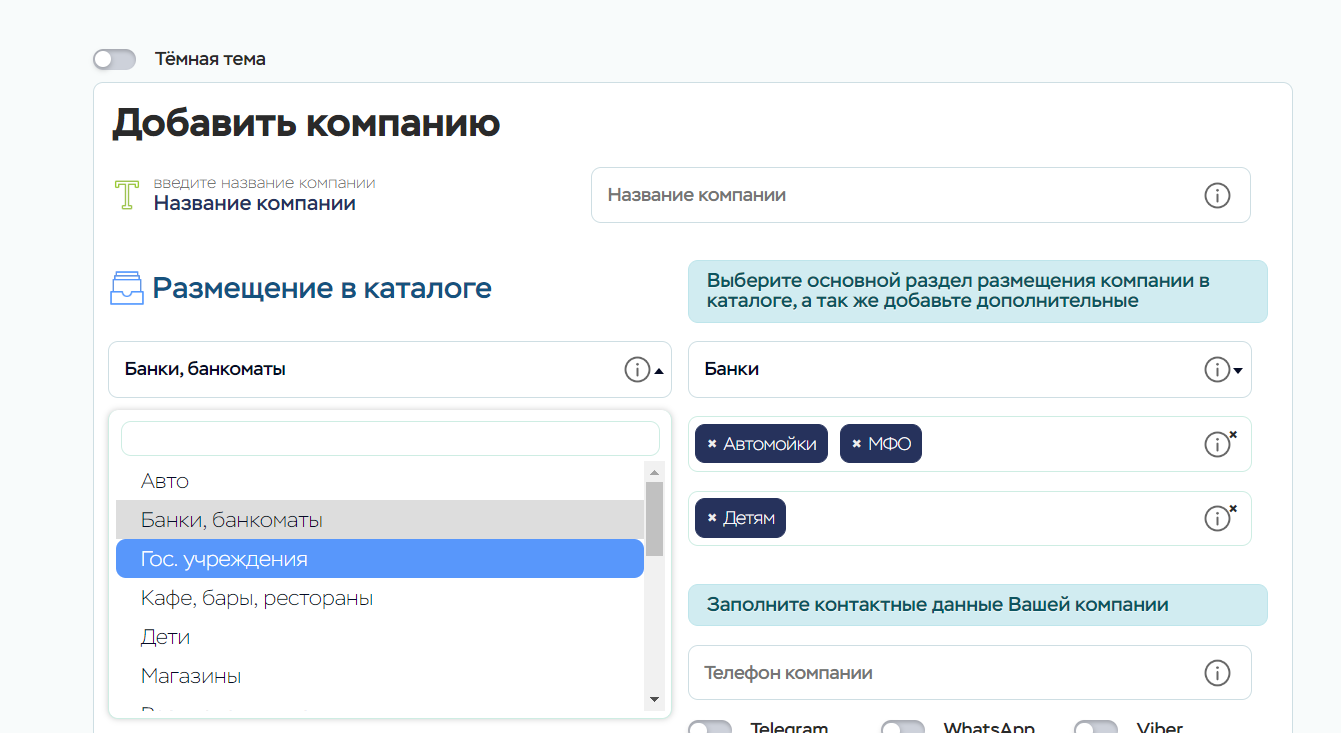Click info icon in Банки, банкоматы dropdown
Image resolution: width=1341 pixels, height=733 pixels.
point(636,370)
